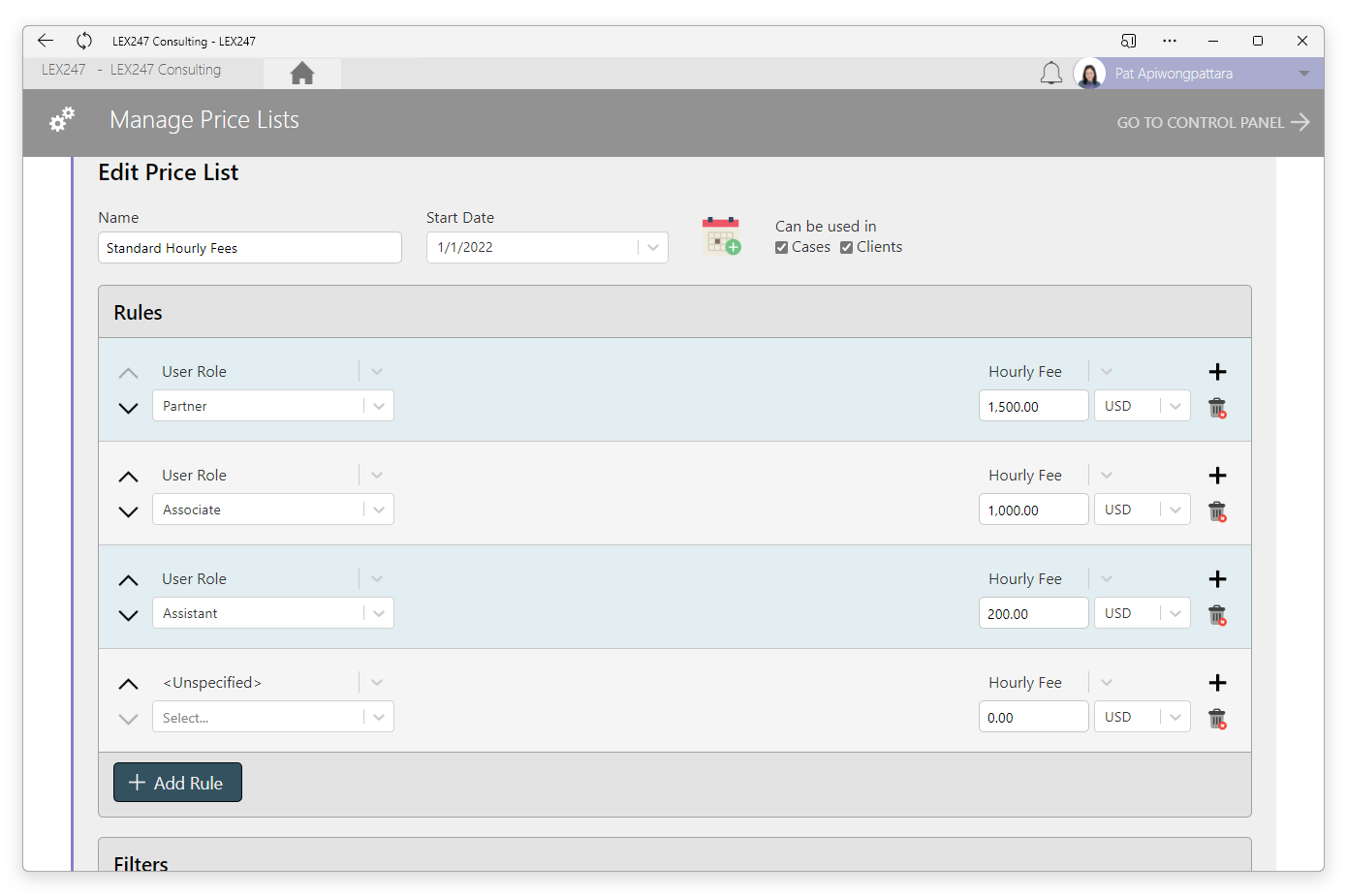Click the Add Rule button
Image resolution: width=1347 pixels, height=896 pixels.
pos(177,783)
